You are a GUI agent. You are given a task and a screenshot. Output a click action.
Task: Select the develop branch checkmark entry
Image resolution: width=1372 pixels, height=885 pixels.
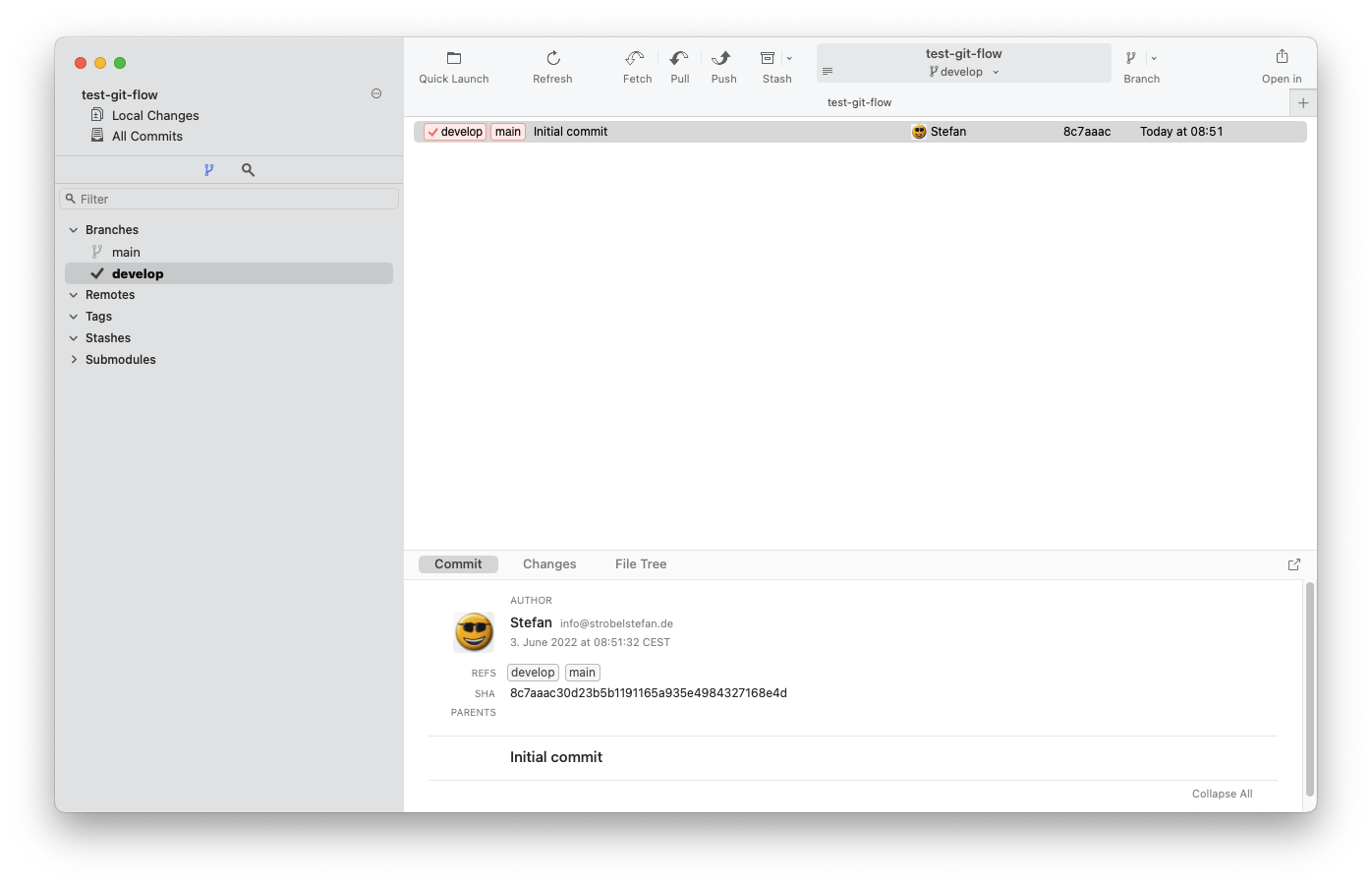(x=138, y=272)
